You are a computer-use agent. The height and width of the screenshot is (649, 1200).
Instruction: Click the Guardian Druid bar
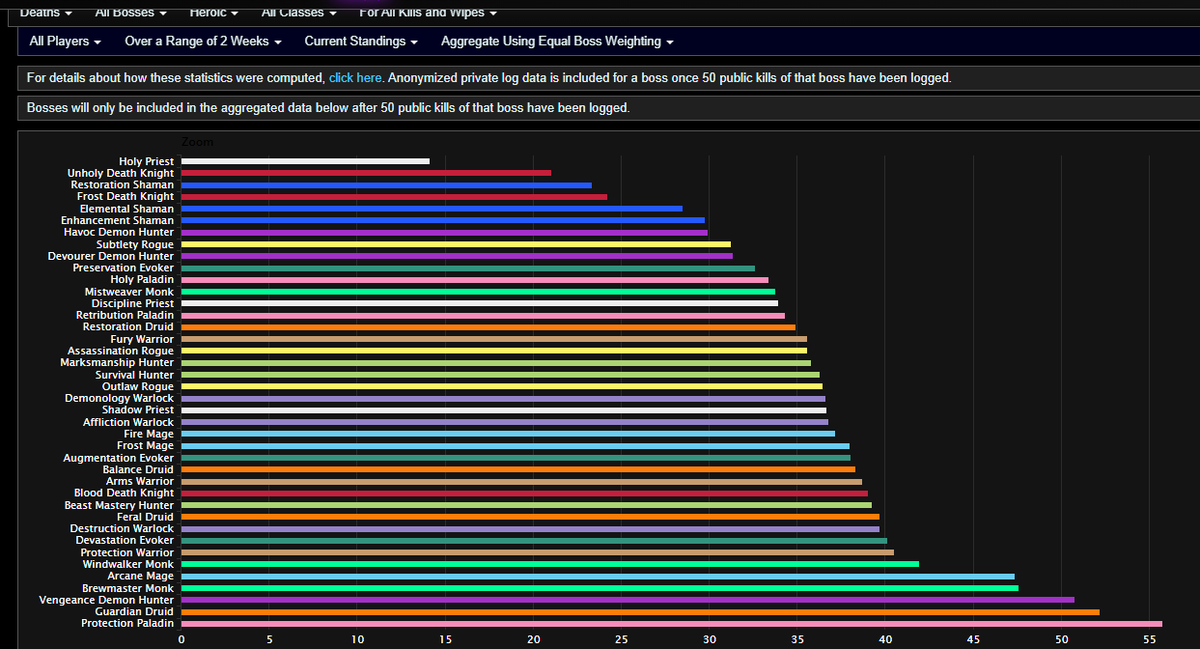[x=640, y=611]
